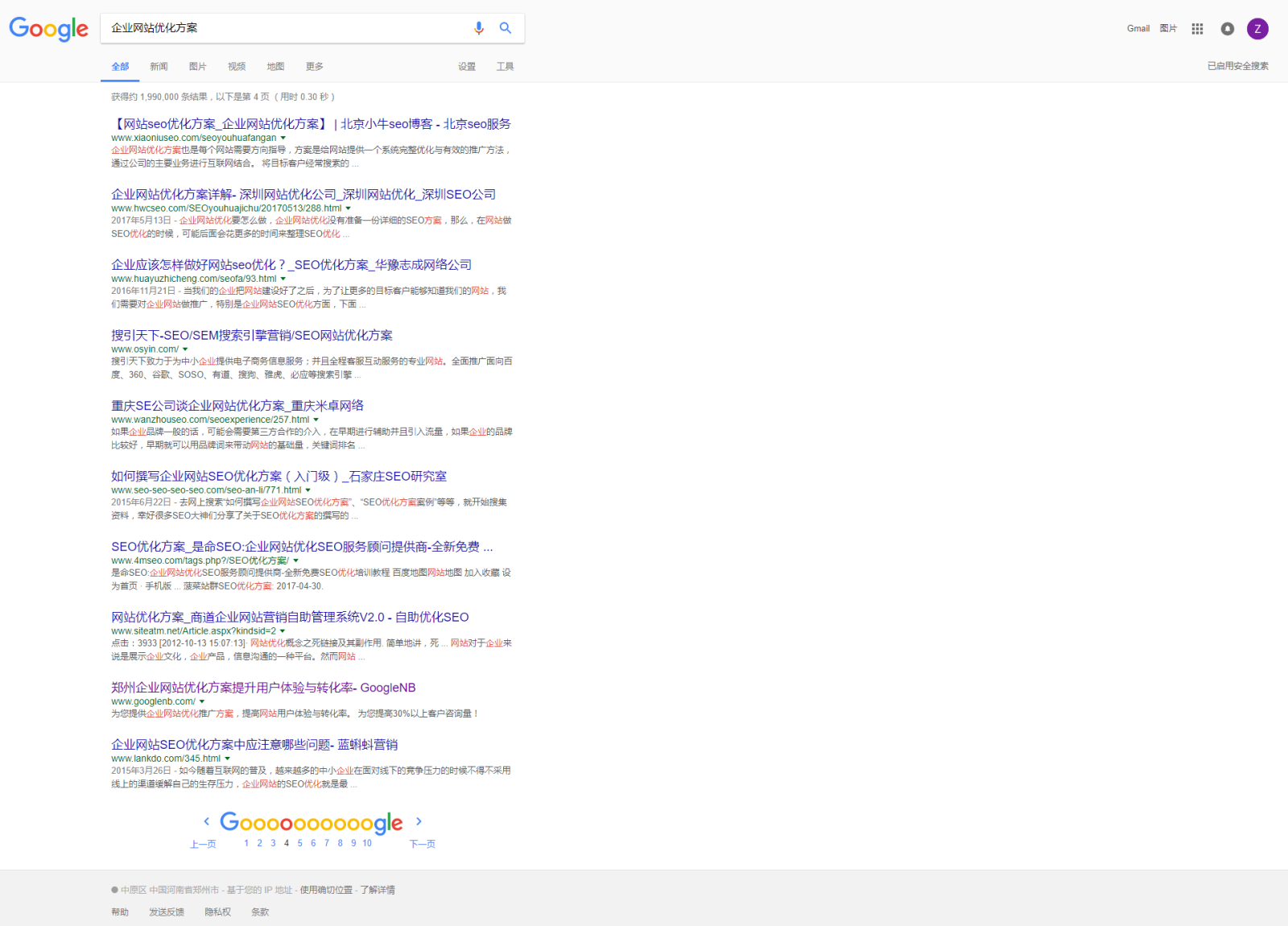The height and width of the screenshot is (926, 1288).
Task: Open the Gmail link
Action: (x=1138, y=29)
